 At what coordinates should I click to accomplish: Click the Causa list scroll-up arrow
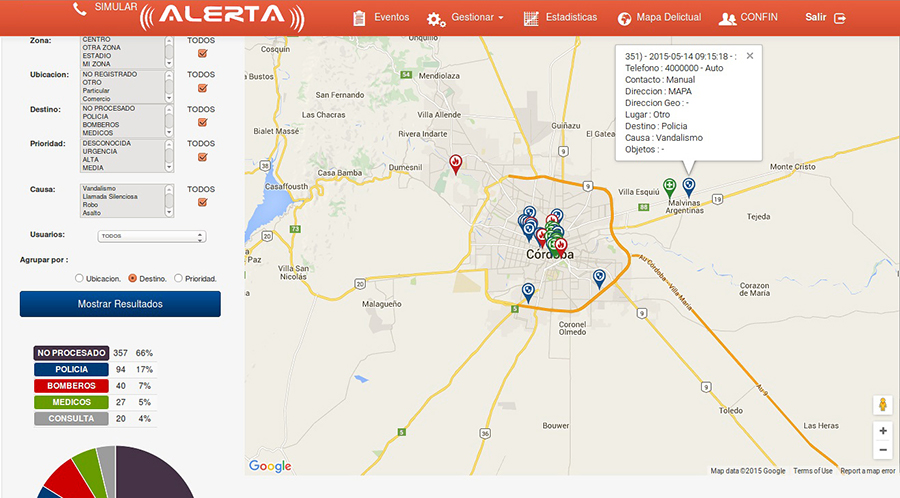169,189
